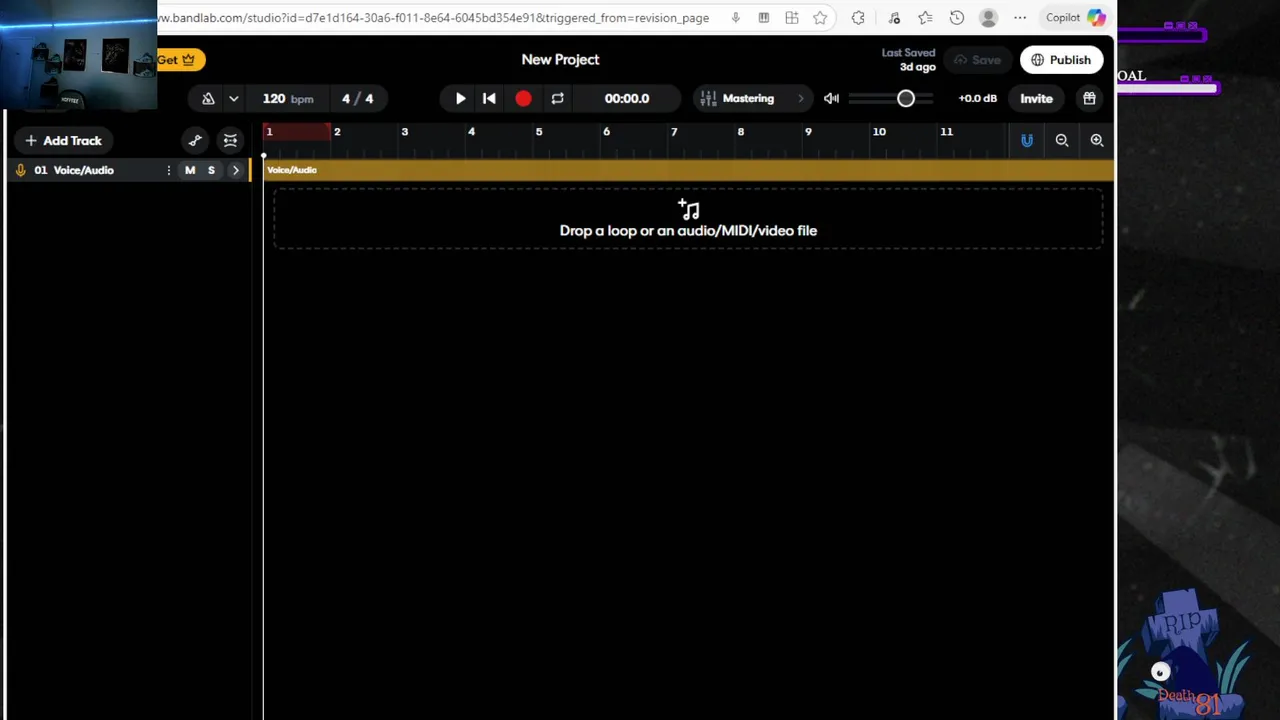Click timeline bar marker 8
Screen dimensions: 1280x720
(x=740, y=132)
